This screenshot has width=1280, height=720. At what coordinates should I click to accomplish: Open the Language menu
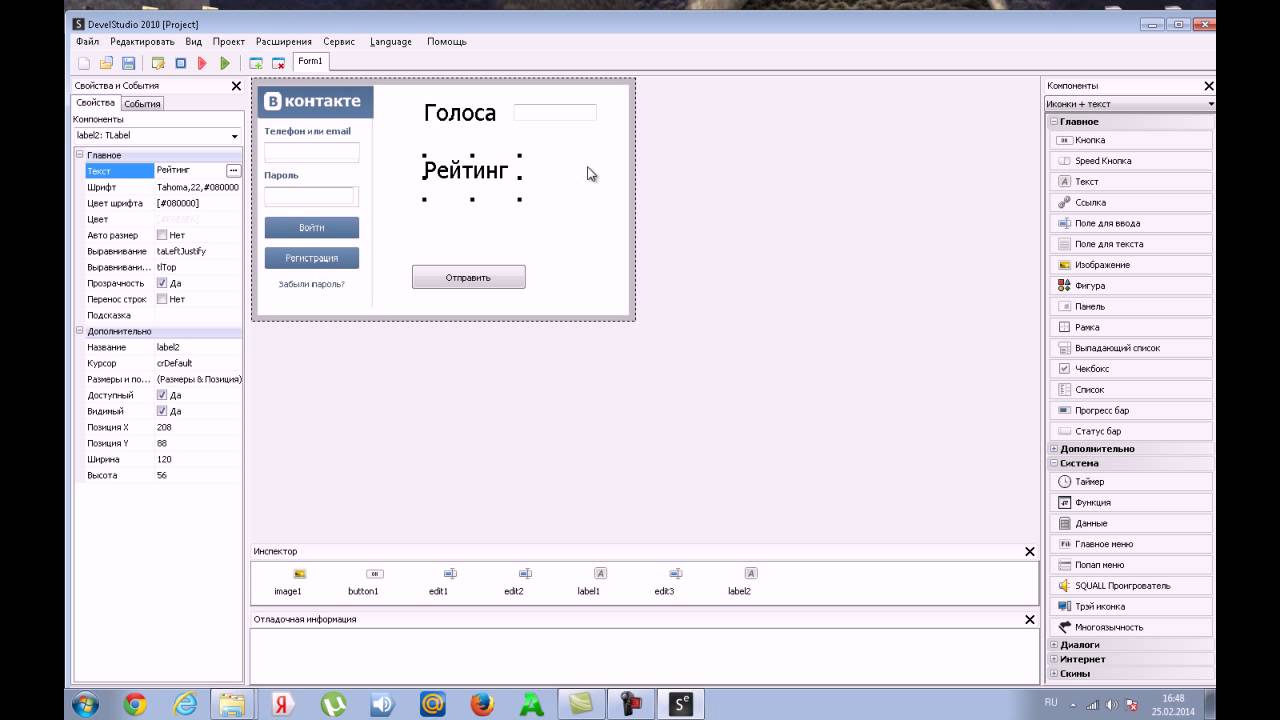pos(390,42)
